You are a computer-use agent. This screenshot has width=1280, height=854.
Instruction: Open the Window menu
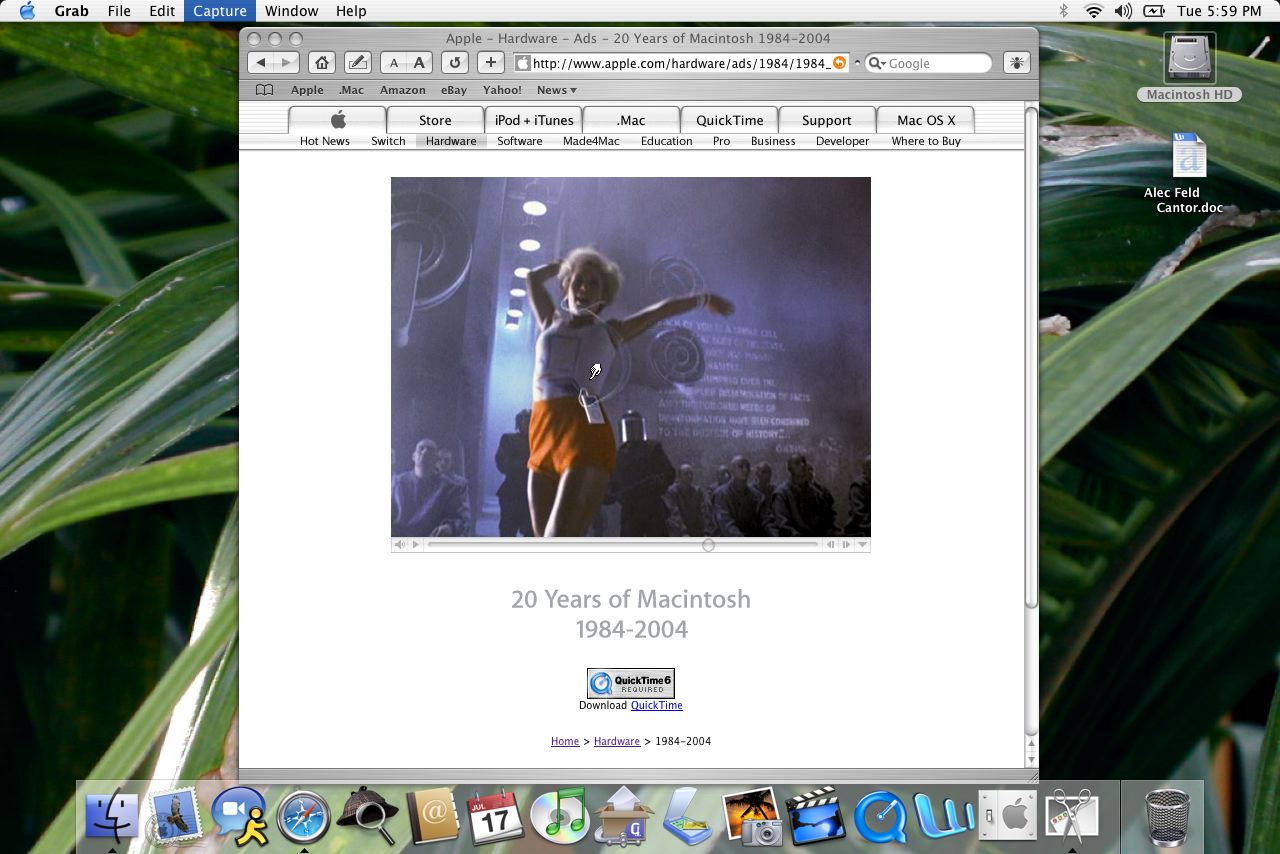[x=291, y=11]
